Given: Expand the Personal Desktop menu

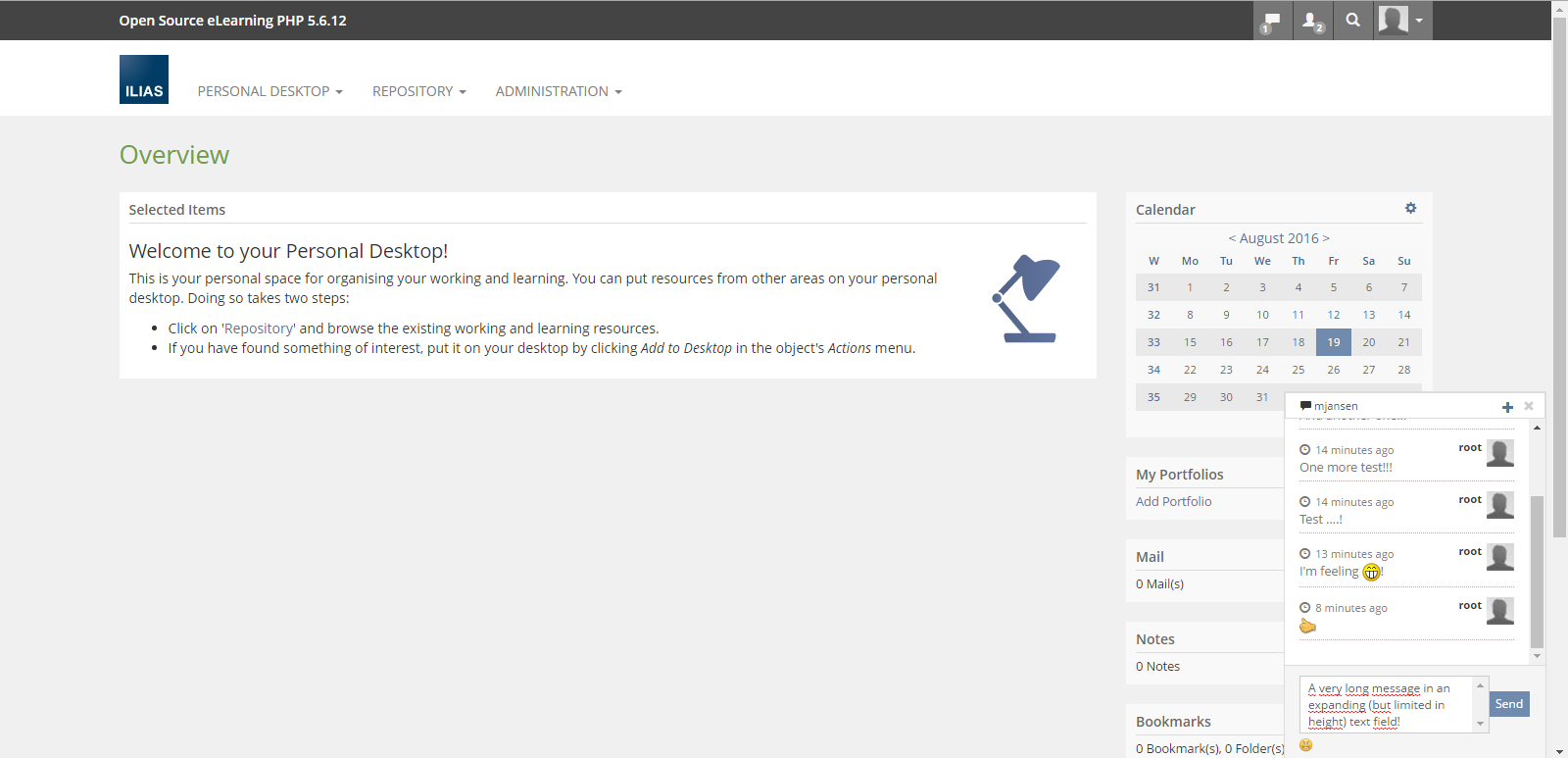Looking at the screenshot, I should click(x=269, y=91).
